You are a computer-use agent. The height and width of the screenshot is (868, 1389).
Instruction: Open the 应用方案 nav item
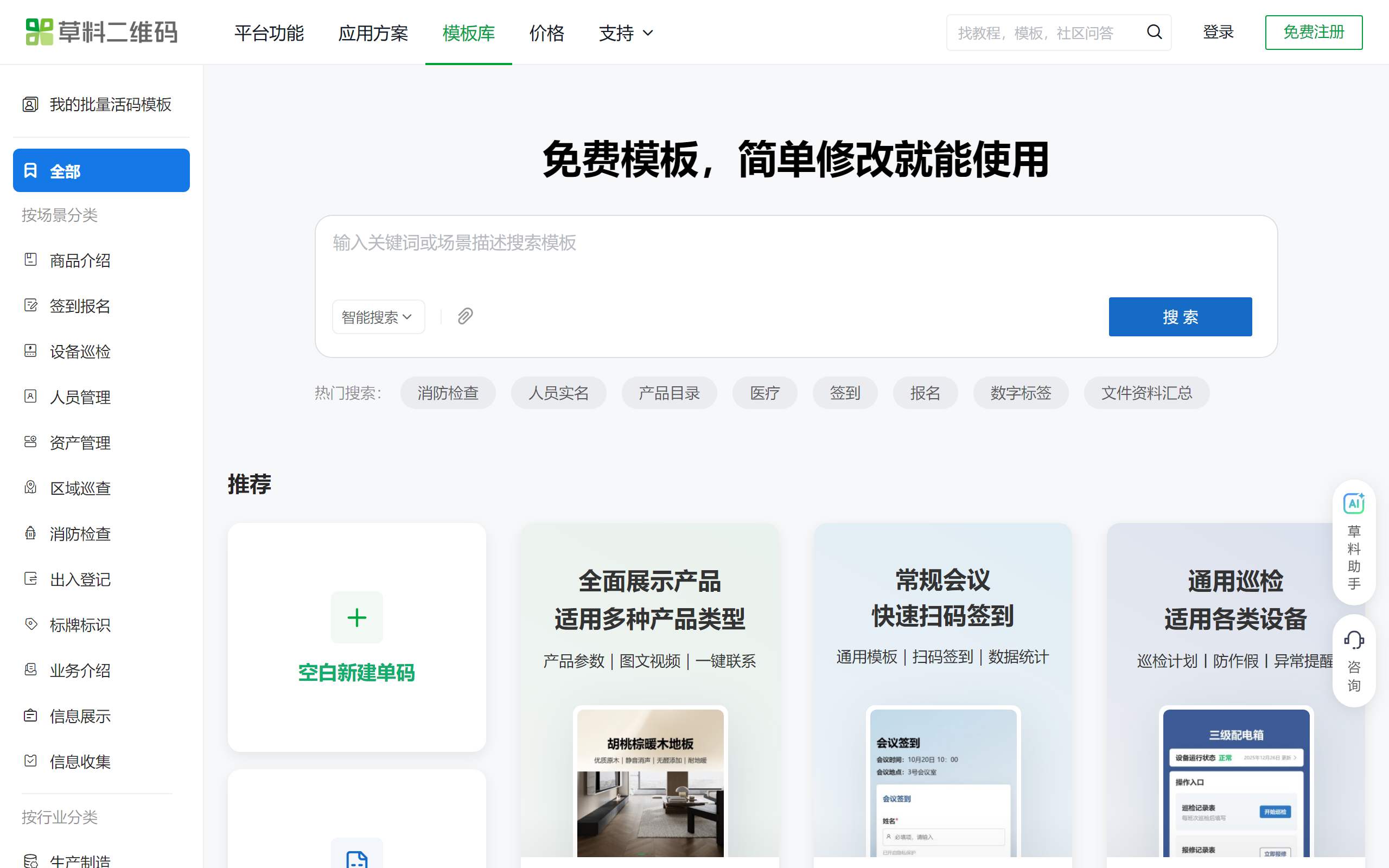click(x=373, y=33)
